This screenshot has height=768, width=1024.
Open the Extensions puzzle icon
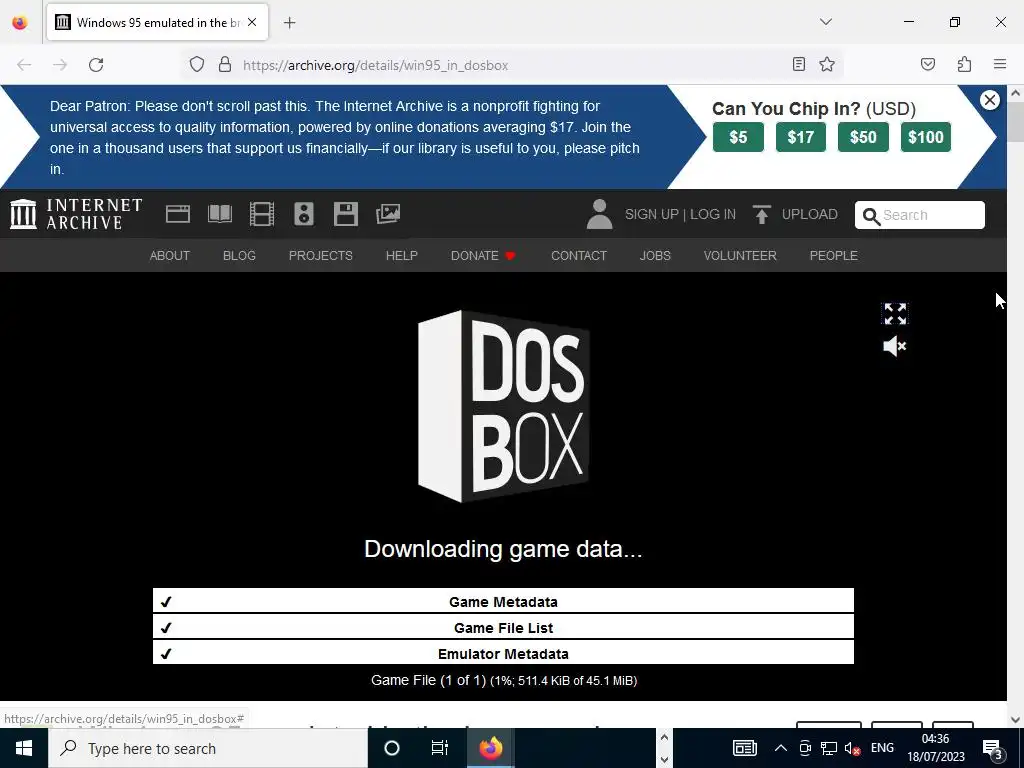964,64
